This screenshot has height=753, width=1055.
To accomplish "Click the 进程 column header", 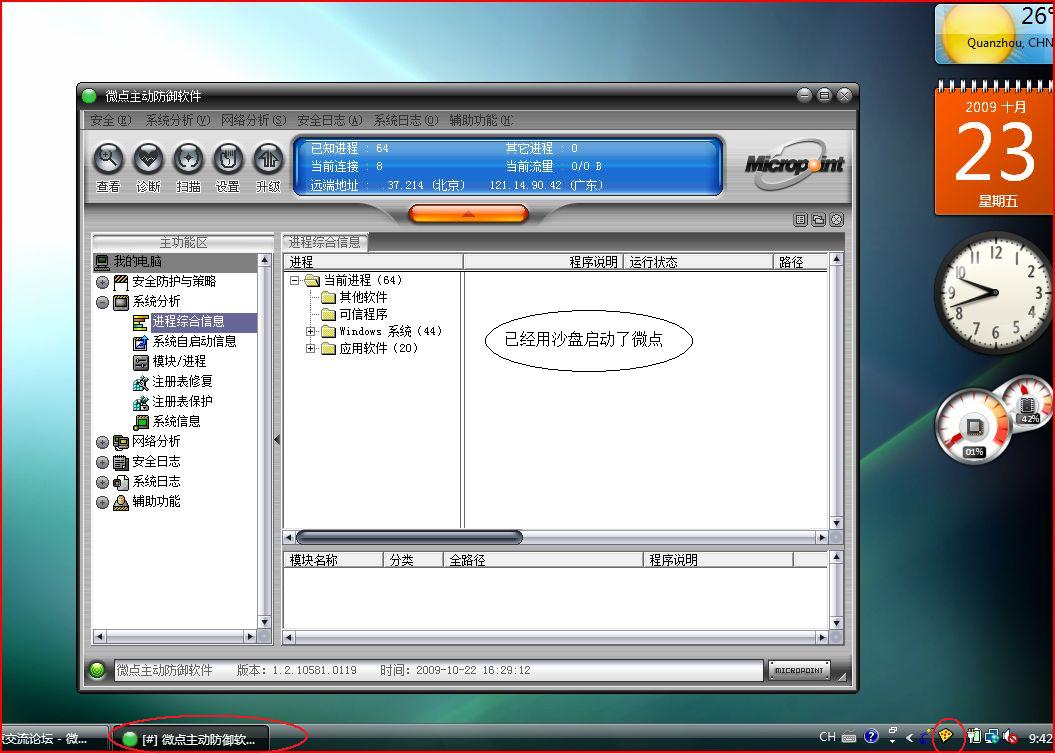I will [x=373, y=262].
